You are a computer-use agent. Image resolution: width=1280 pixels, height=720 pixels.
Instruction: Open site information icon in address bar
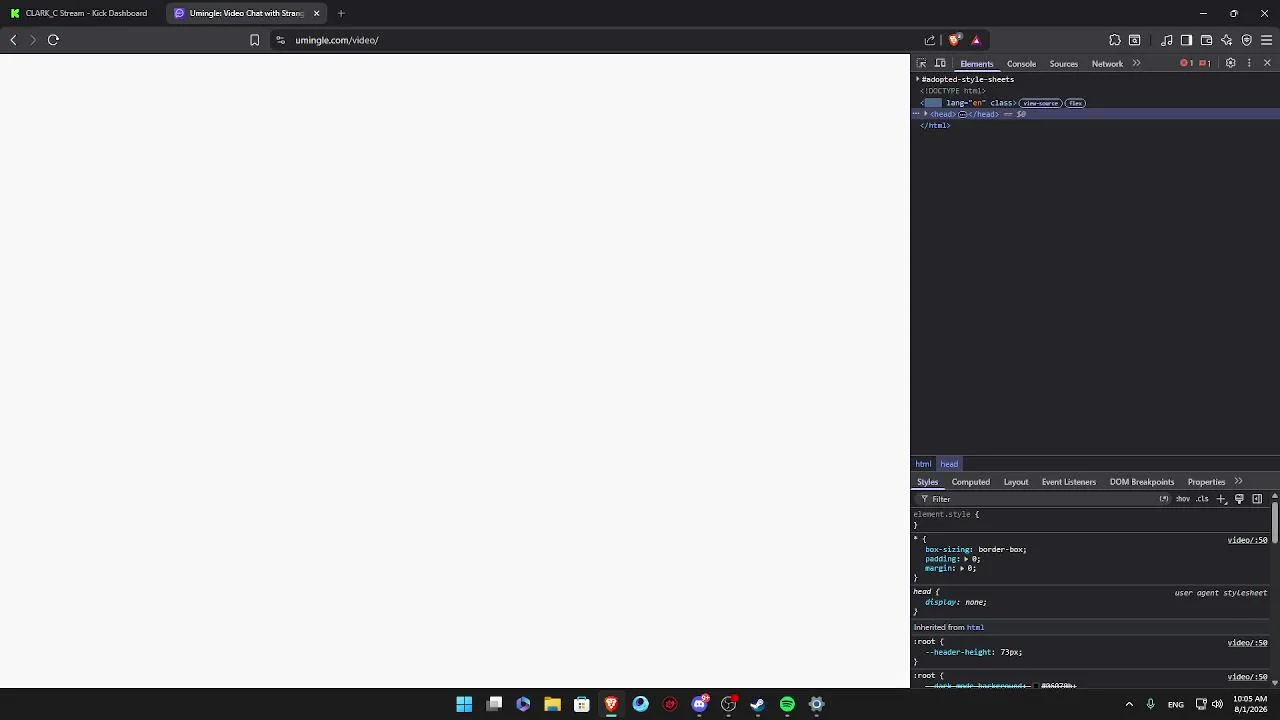[280, 40]
